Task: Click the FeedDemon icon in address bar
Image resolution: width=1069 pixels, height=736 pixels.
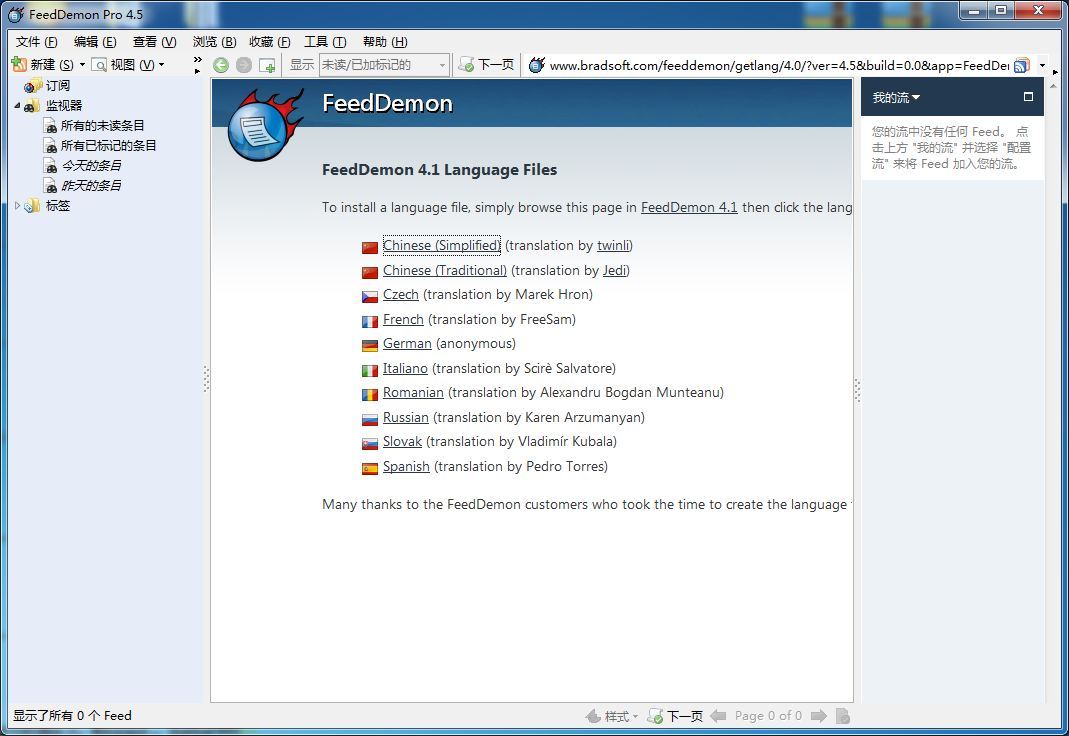Action: pos(537,65)
